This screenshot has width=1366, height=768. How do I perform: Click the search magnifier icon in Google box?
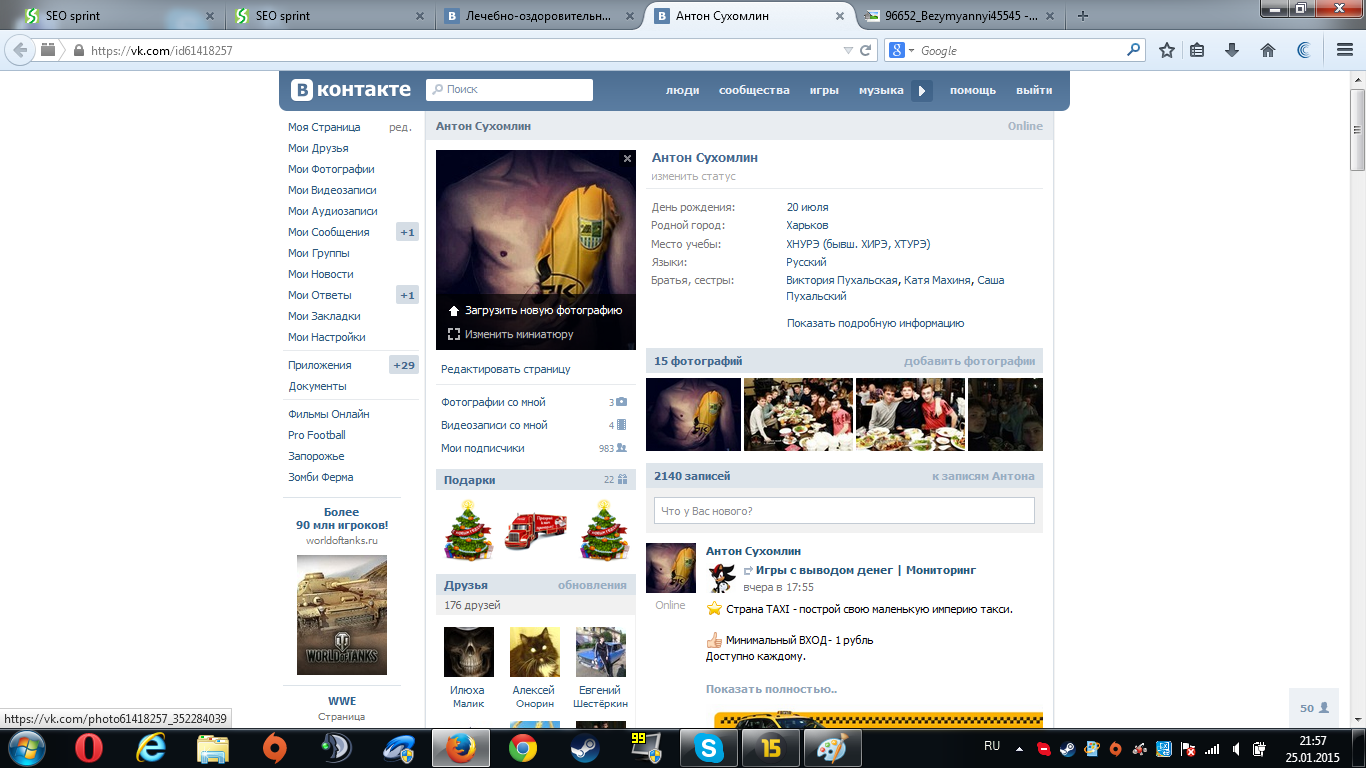[x=1134, y=49]
